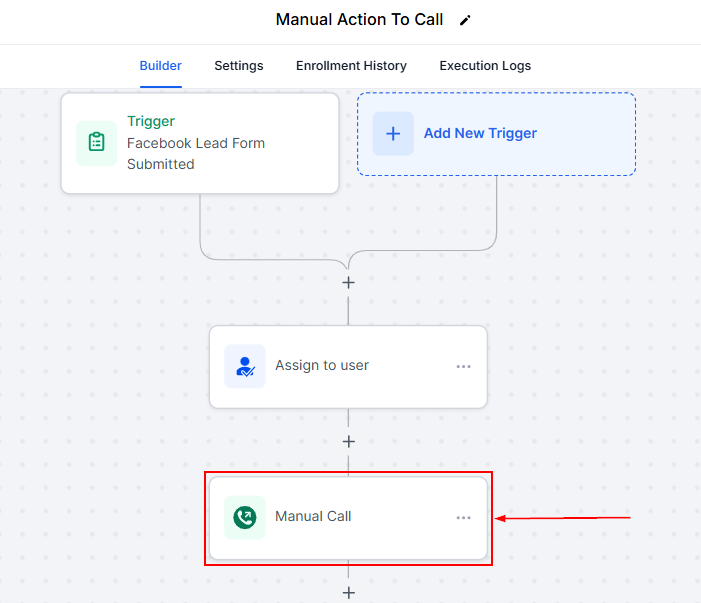This screenshot has height=603, width=701.
Task: Click the plus icon in Add New Trigger
Action: pyautogui.click(x=393, y=133)
